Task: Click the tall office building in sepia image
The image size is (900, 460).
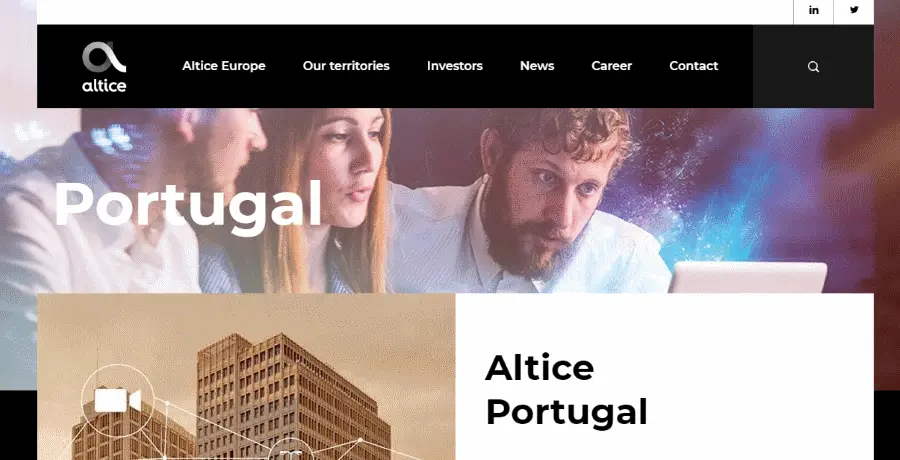Action: point(293,396)
